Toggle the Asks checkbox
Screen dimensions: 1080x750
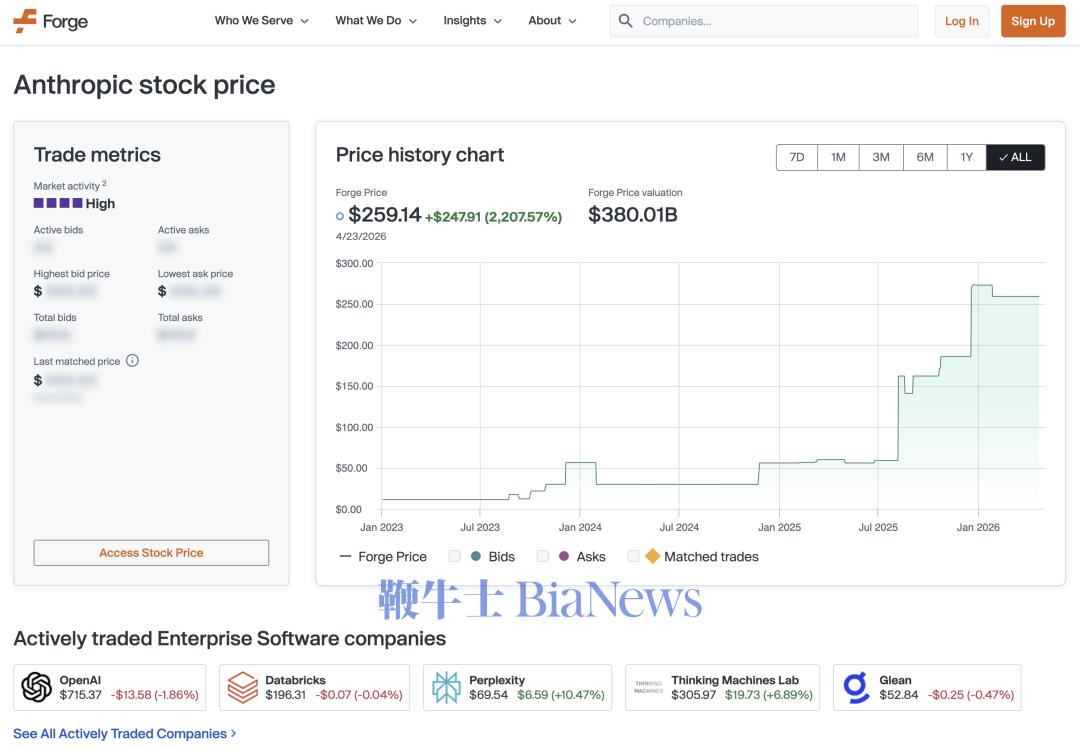pyautogui.click(x=543, y=556)
